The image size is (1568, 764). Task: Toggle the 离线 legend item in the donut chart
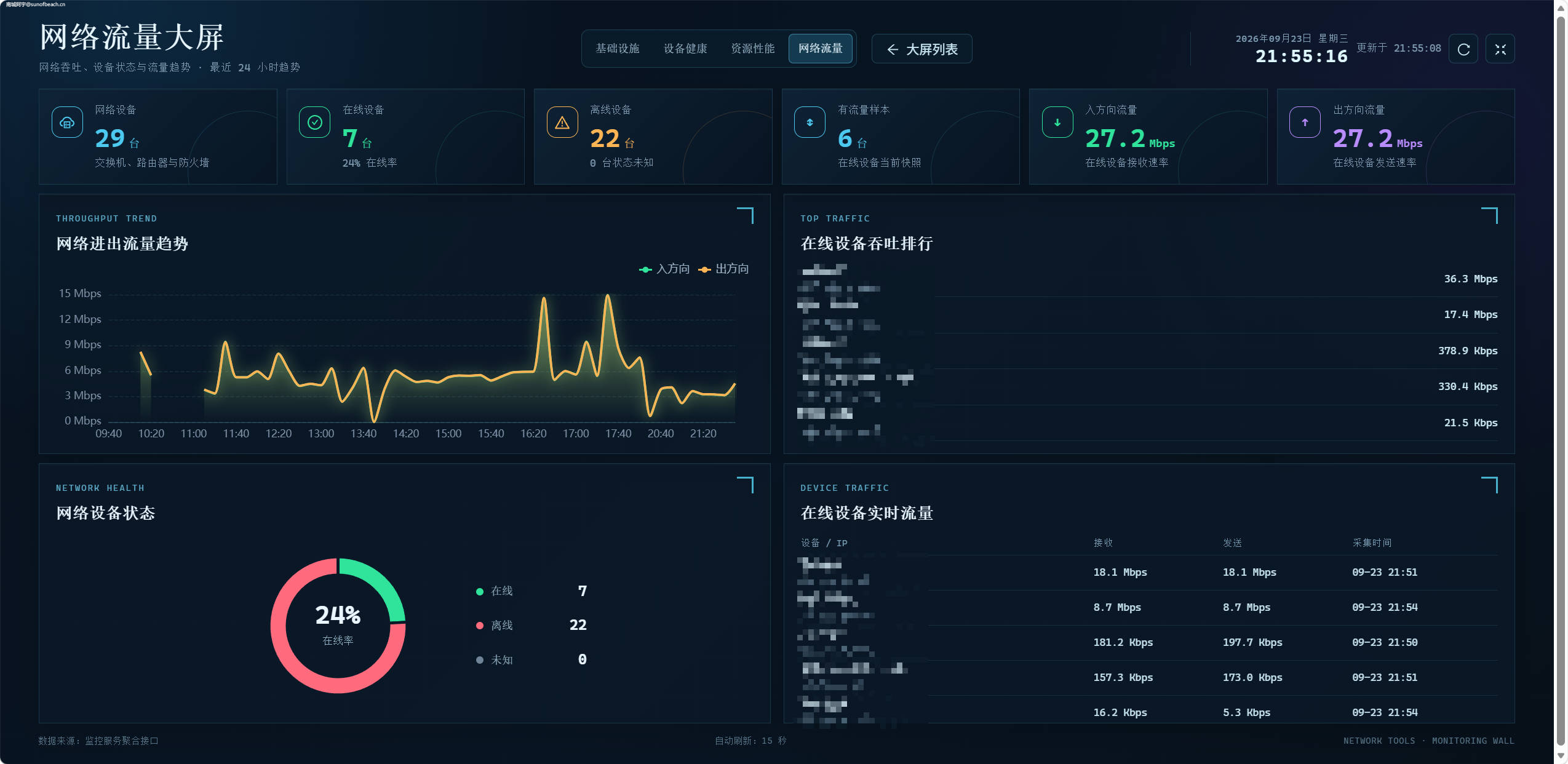pos(495,625)
